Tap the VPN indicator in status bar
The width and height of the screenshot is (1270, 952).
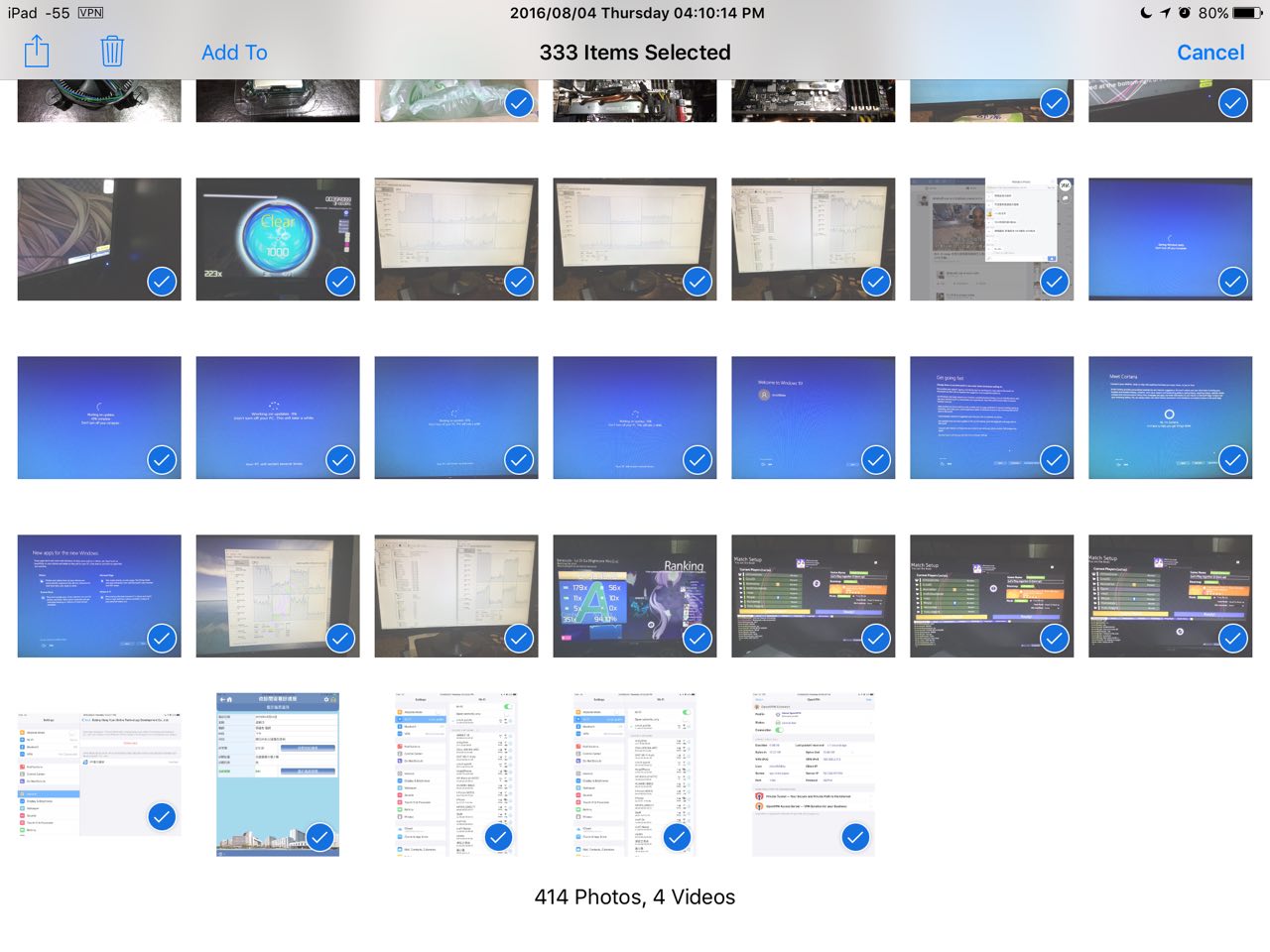point(90,13)
